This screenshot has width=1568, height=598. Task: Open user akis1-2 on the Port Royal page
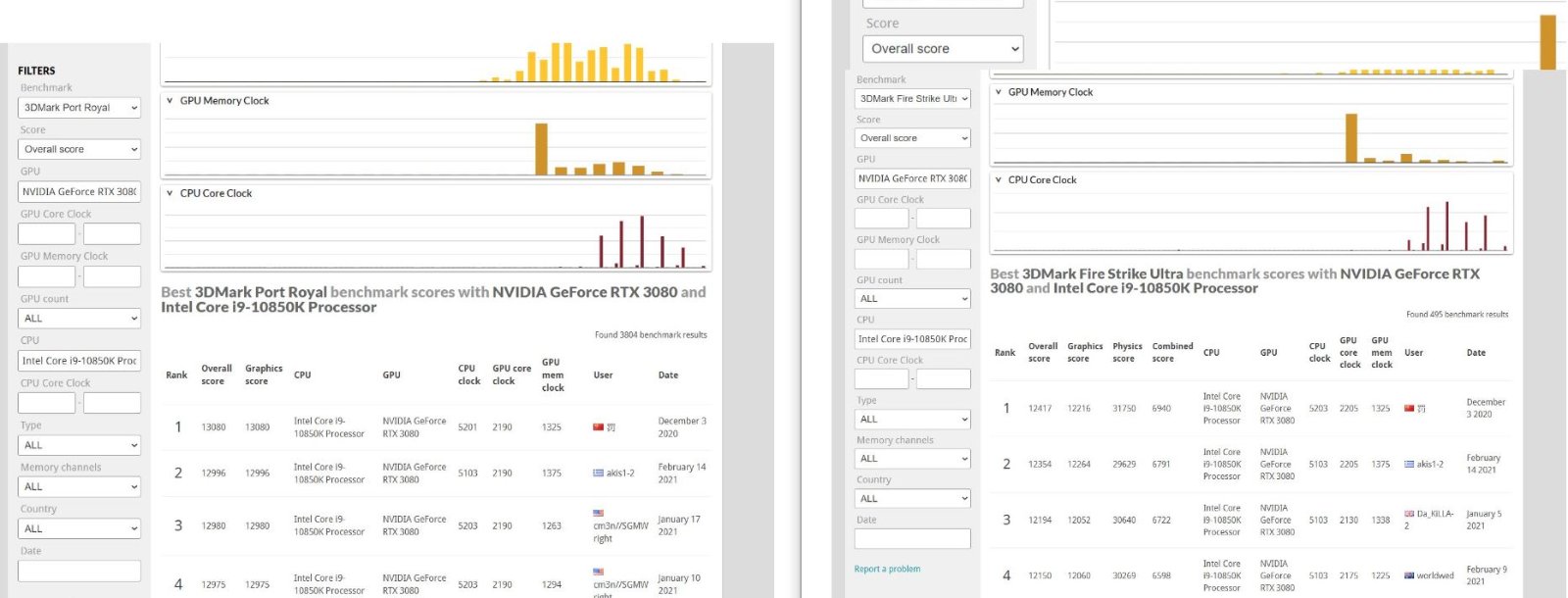point(620,473)
